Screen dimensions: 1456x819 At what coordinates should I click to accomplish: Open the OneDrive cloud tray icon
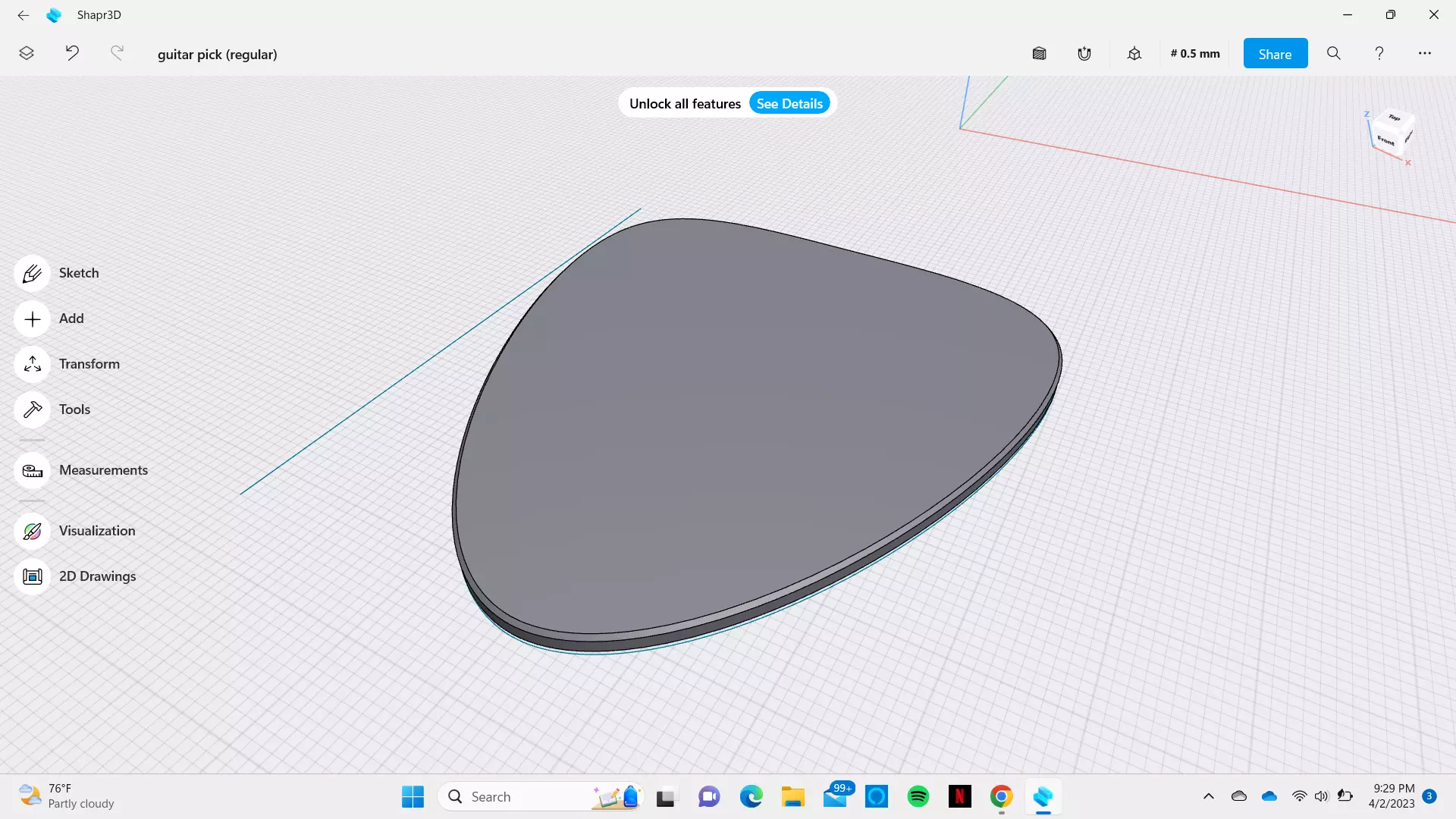(1269, 796)
